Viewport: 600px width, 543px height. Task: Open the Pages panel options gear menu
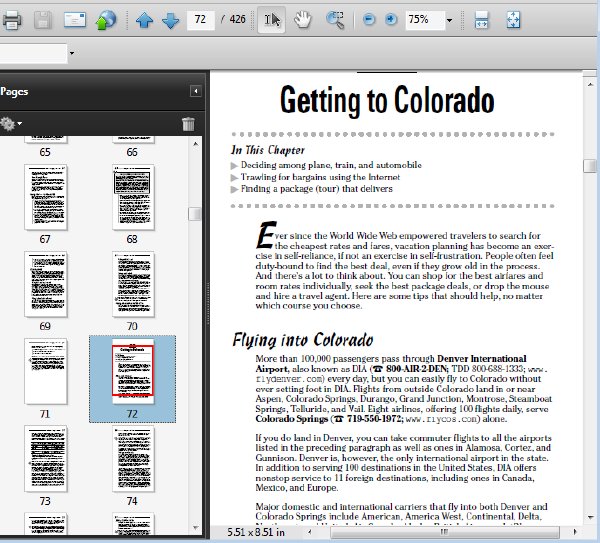click(x=11, y=124)
